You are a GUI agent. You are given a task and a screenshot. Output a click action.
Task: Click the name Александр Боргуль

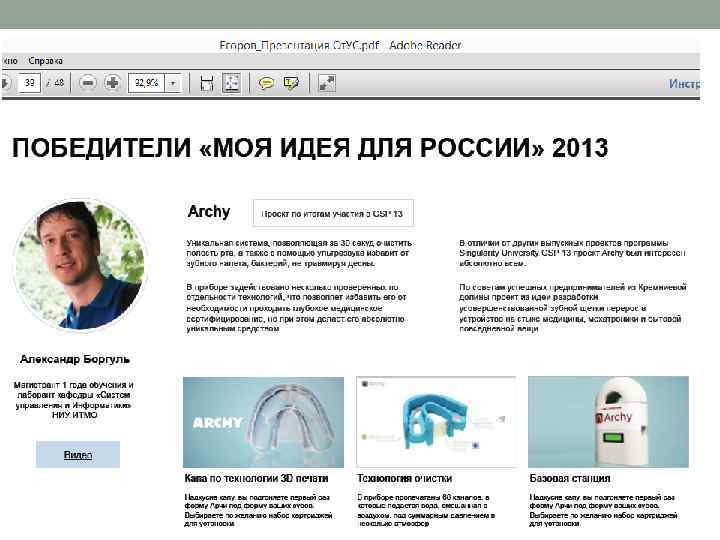(x=75, y=359)
